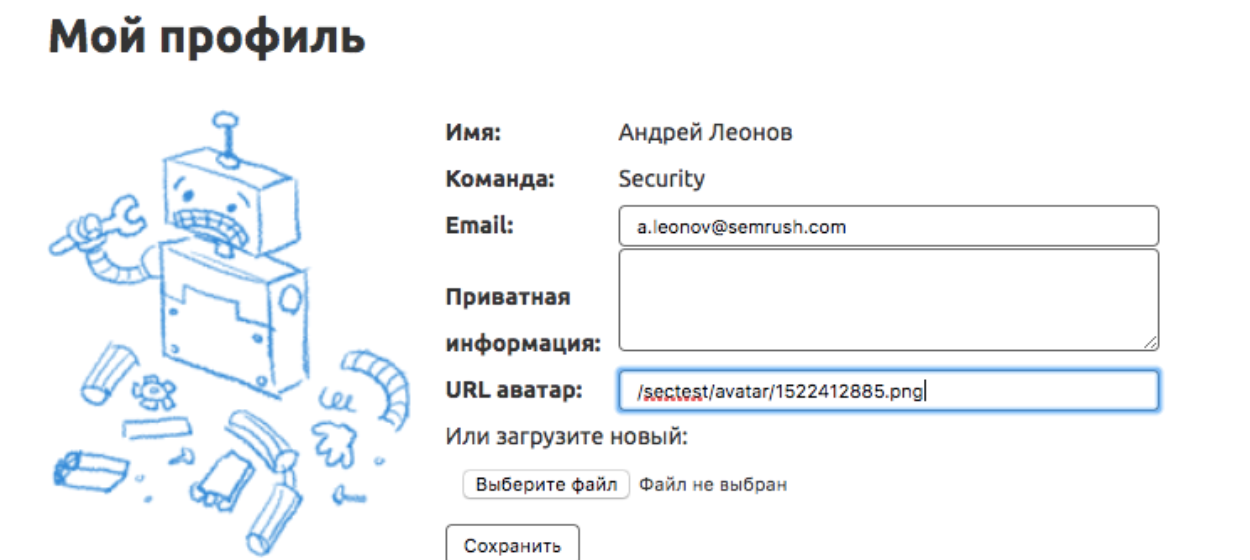Screen dimensions: 1250x560
Task: Click the Приватная информация: label
Action: [522, 320]
